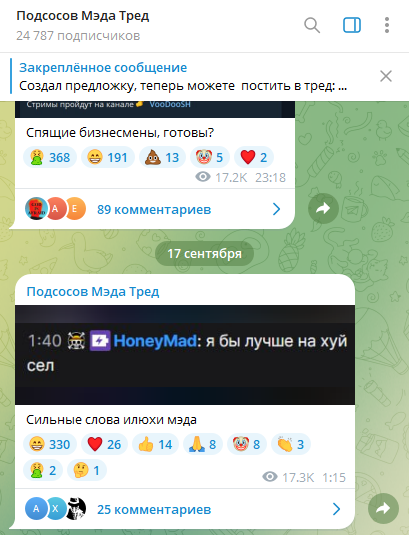Expand 89 комментариев chevron arrow
Viewport: 409px width, 535px height.
[x=277, y=209]
